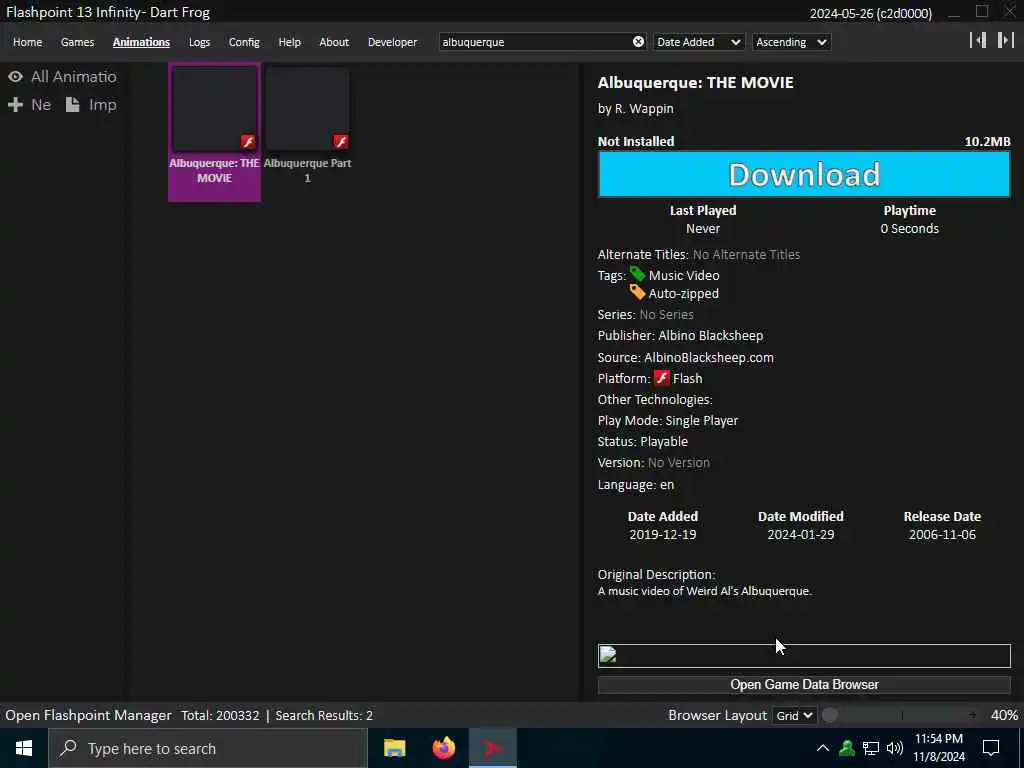Click the Flashpoint taskbar icon
This screenshot has width=1024, height=768.
493,748
